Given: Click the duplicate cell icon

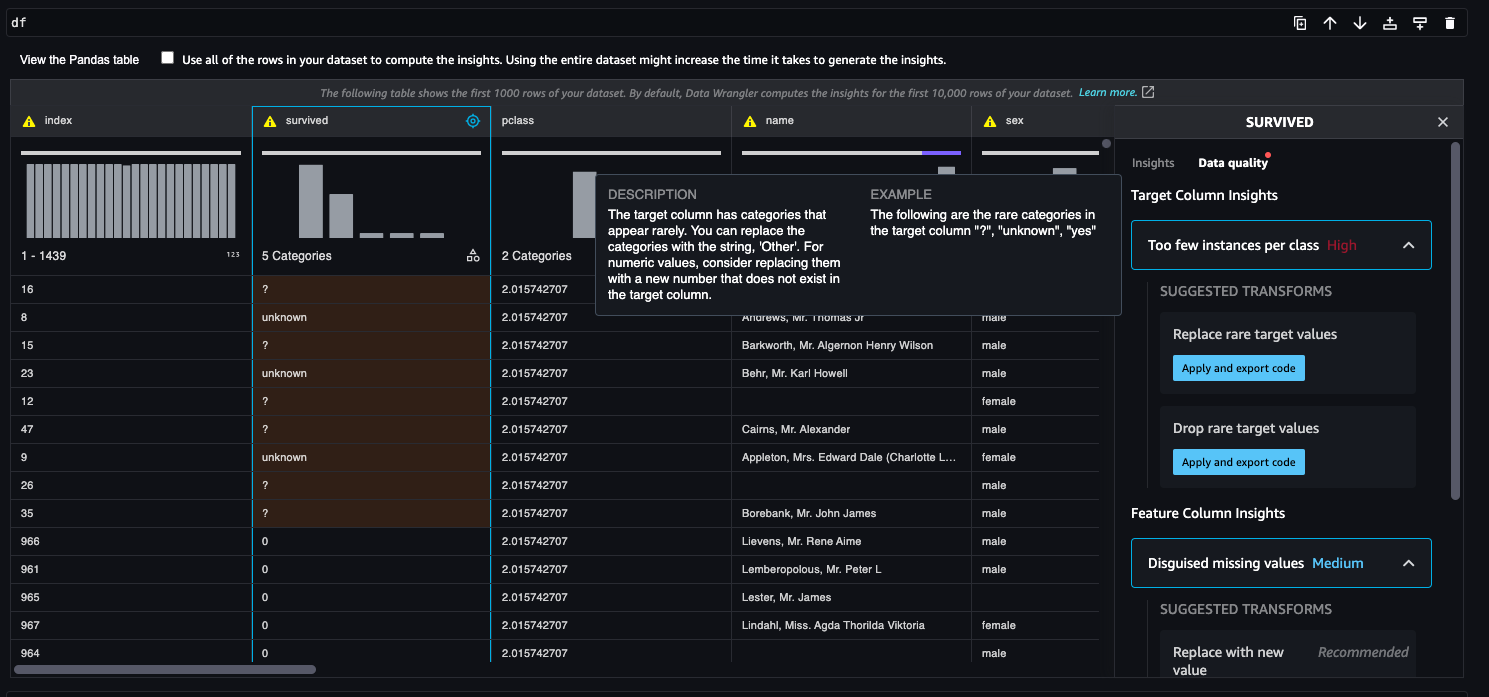Looking at the screenshot, I should coord(1299,22).
